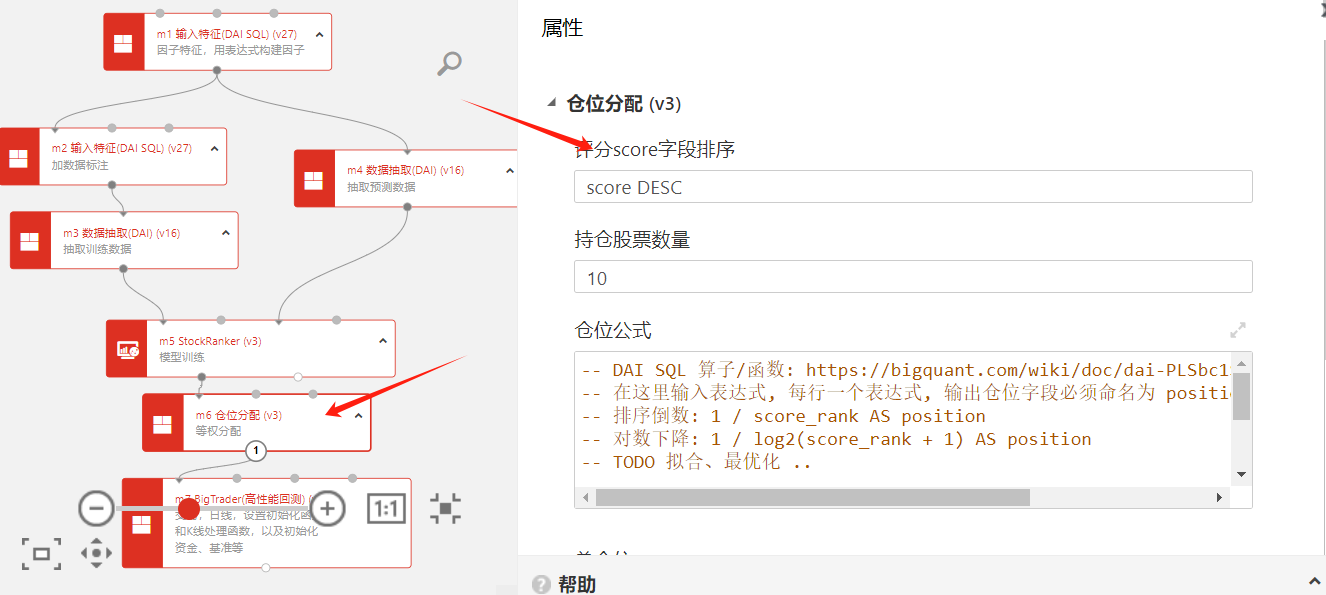Click the red zoom slider handle
The width and height of the screenshot is (1326, 595).
tap(189, 509)
